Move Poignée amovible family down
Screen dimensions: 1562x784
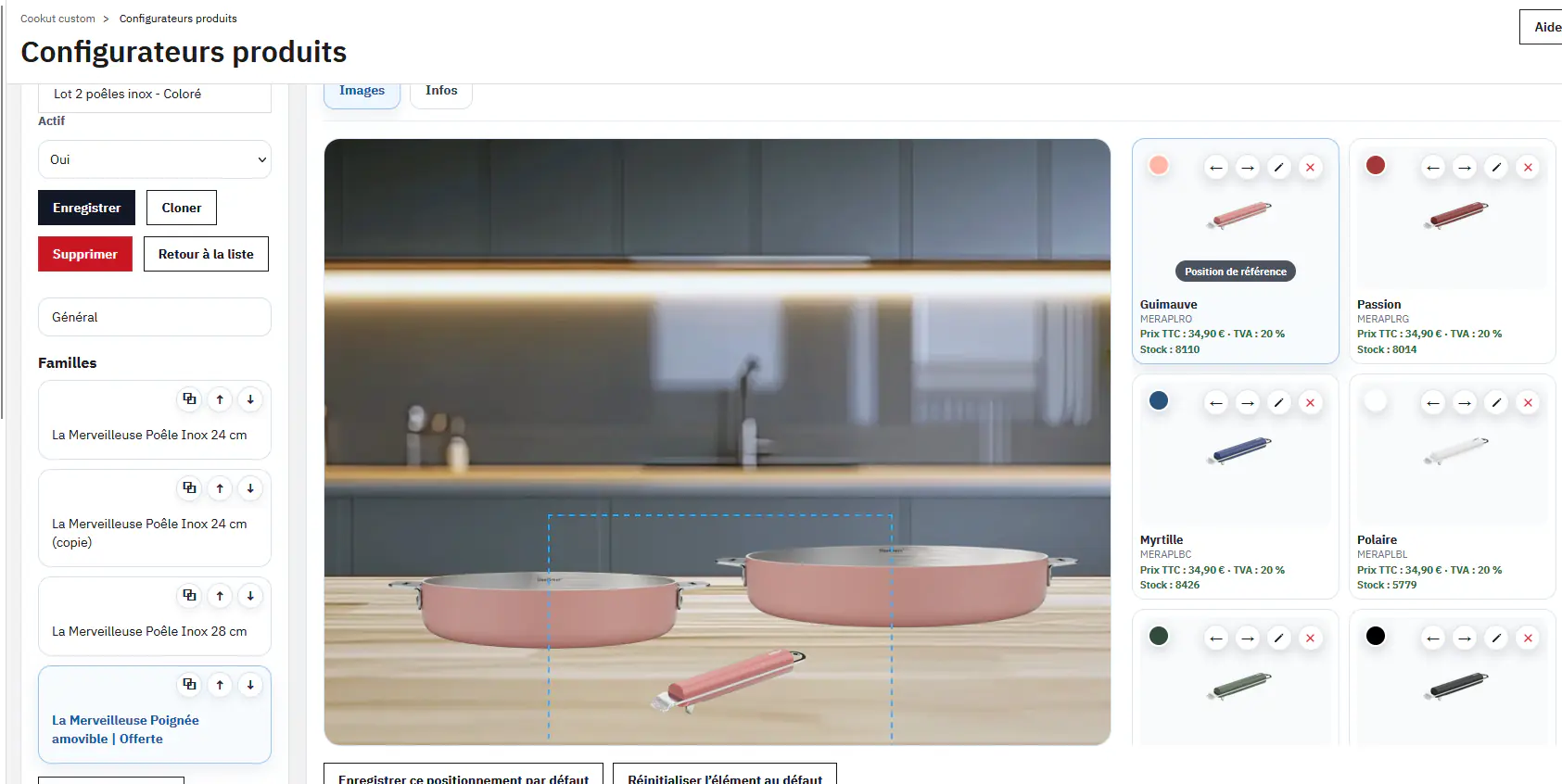pos(250,684)
